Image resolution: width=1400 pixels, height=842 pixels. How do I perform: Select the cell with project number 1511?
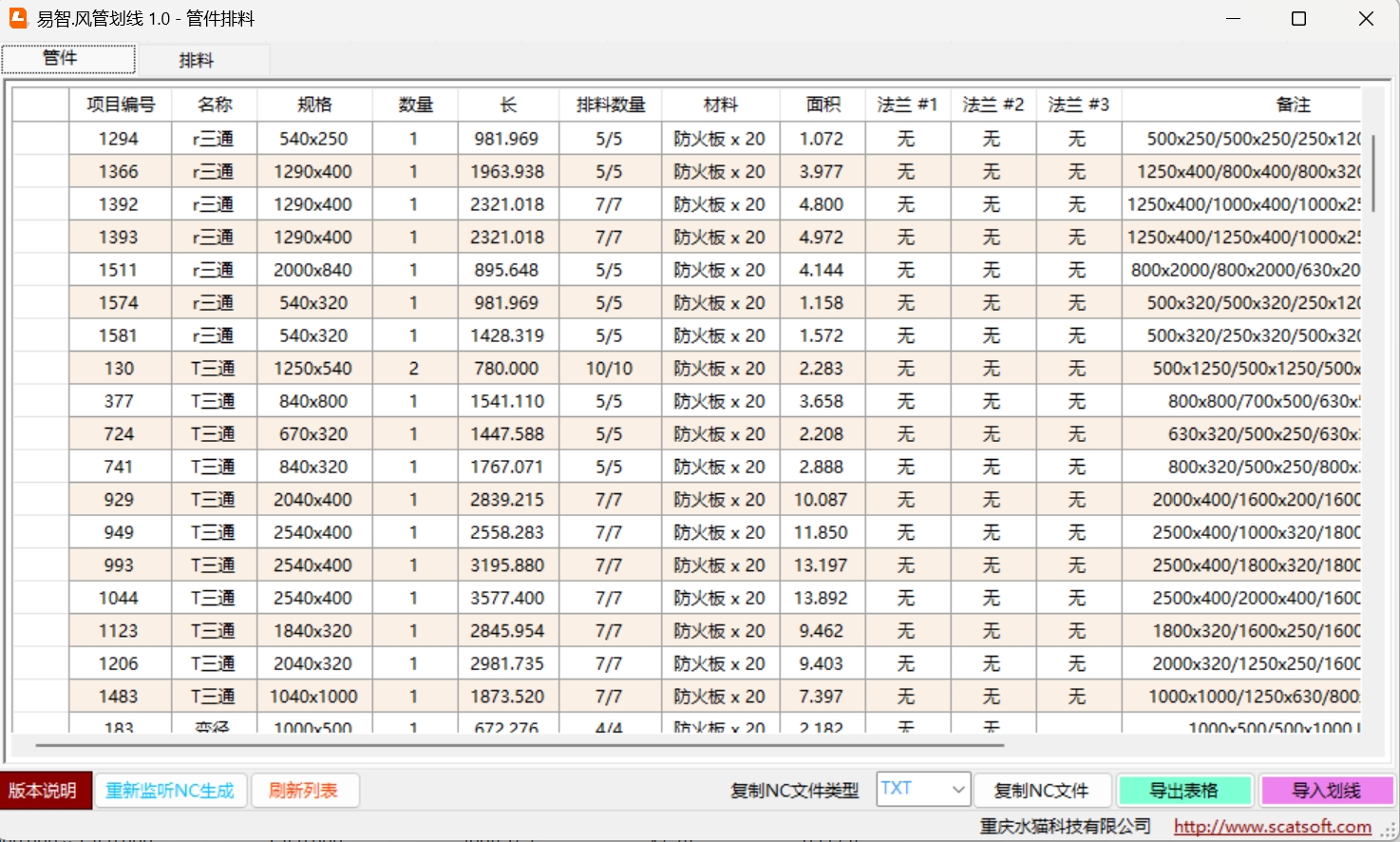click(119, 270)
